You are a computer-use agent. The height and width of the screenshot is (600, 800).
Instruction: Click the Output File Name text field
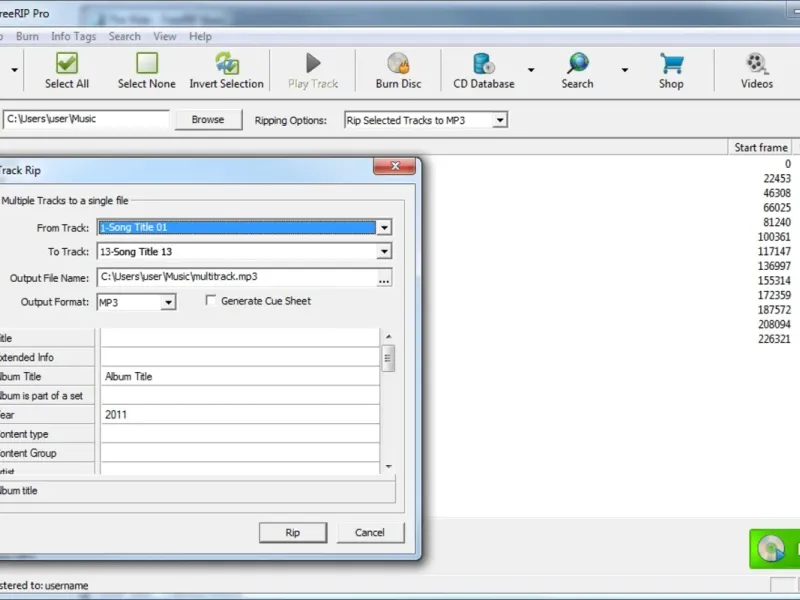tap(237, 277)
